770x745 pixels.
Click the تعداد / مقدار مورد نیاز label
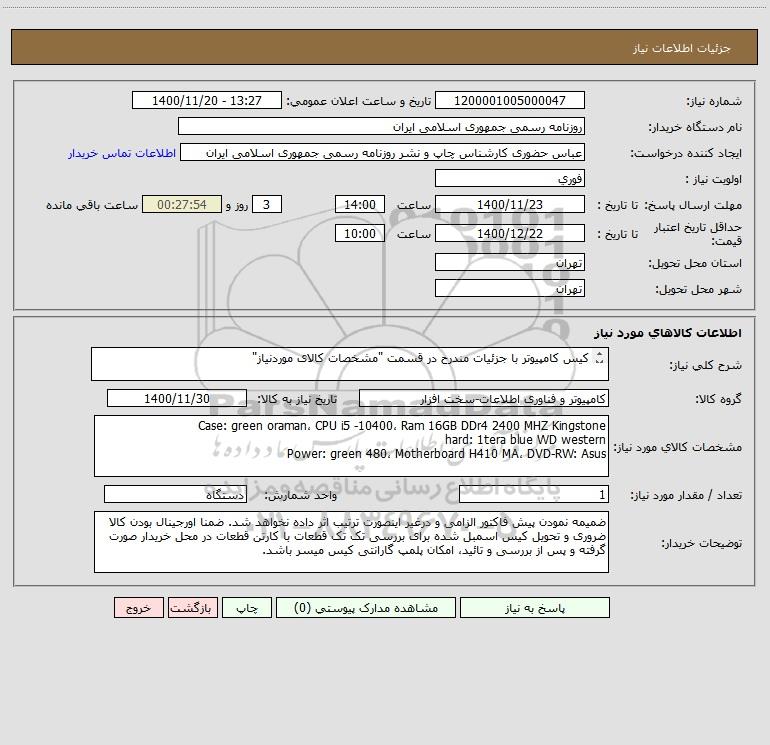(x=686, y=495)
